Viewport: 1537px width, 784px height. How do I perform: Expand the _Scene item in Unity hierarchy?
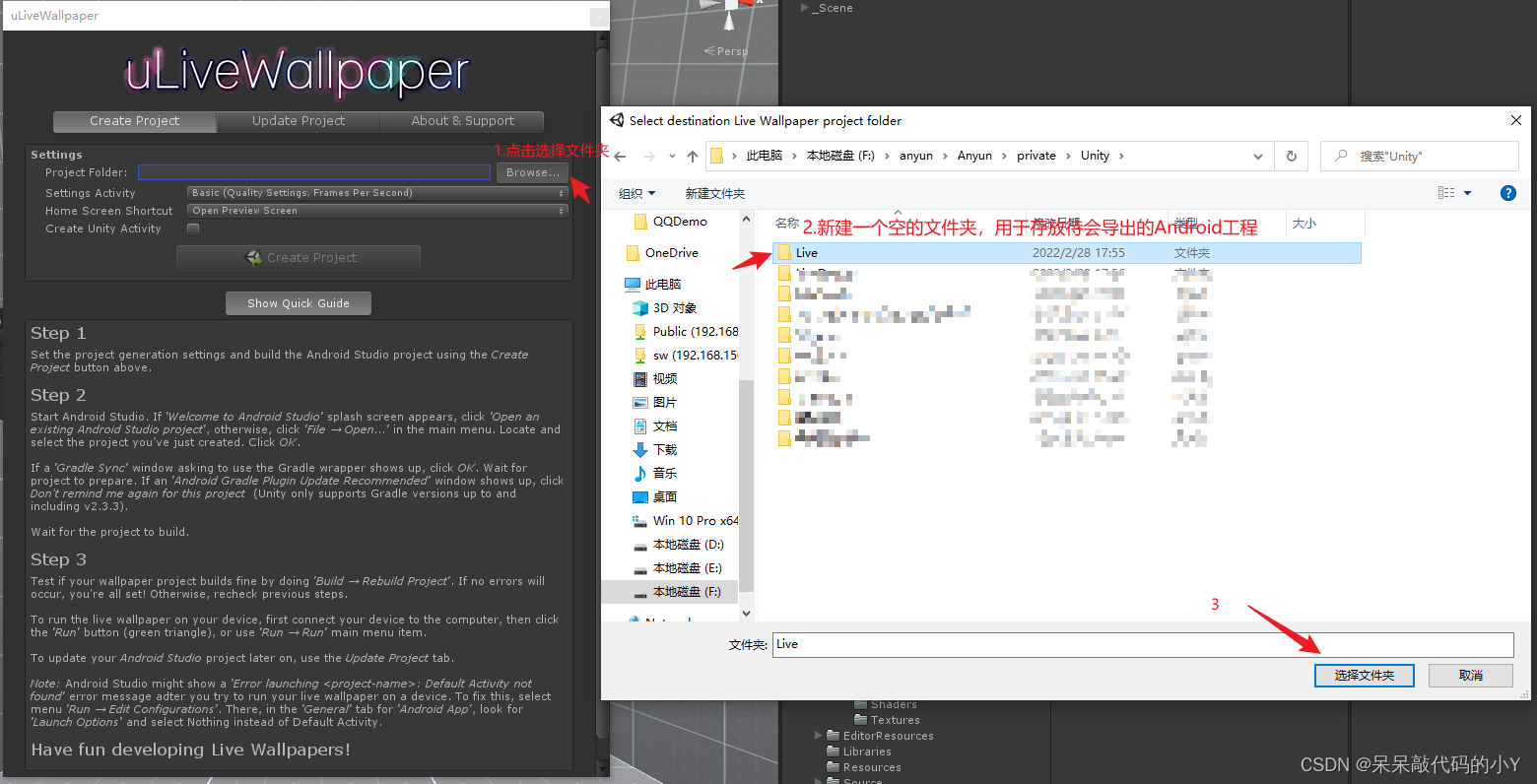tap(804, 8)
